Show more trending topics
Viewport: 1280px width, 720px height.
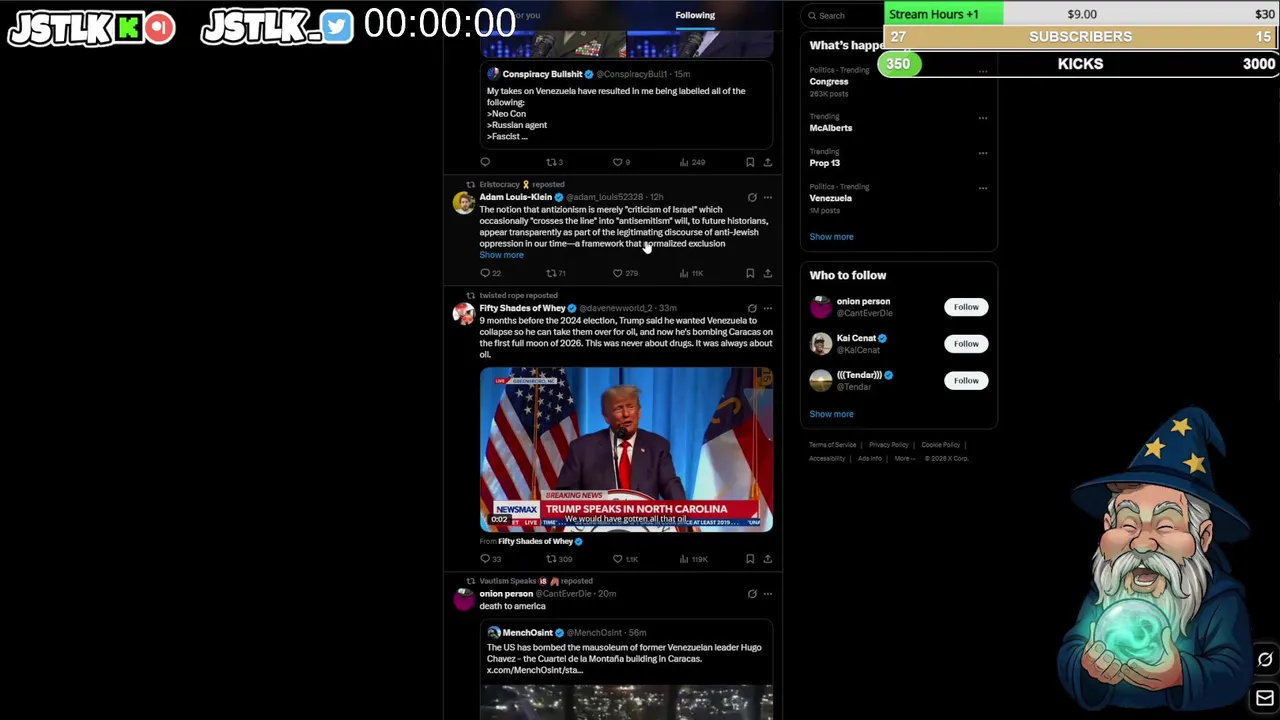831,237
